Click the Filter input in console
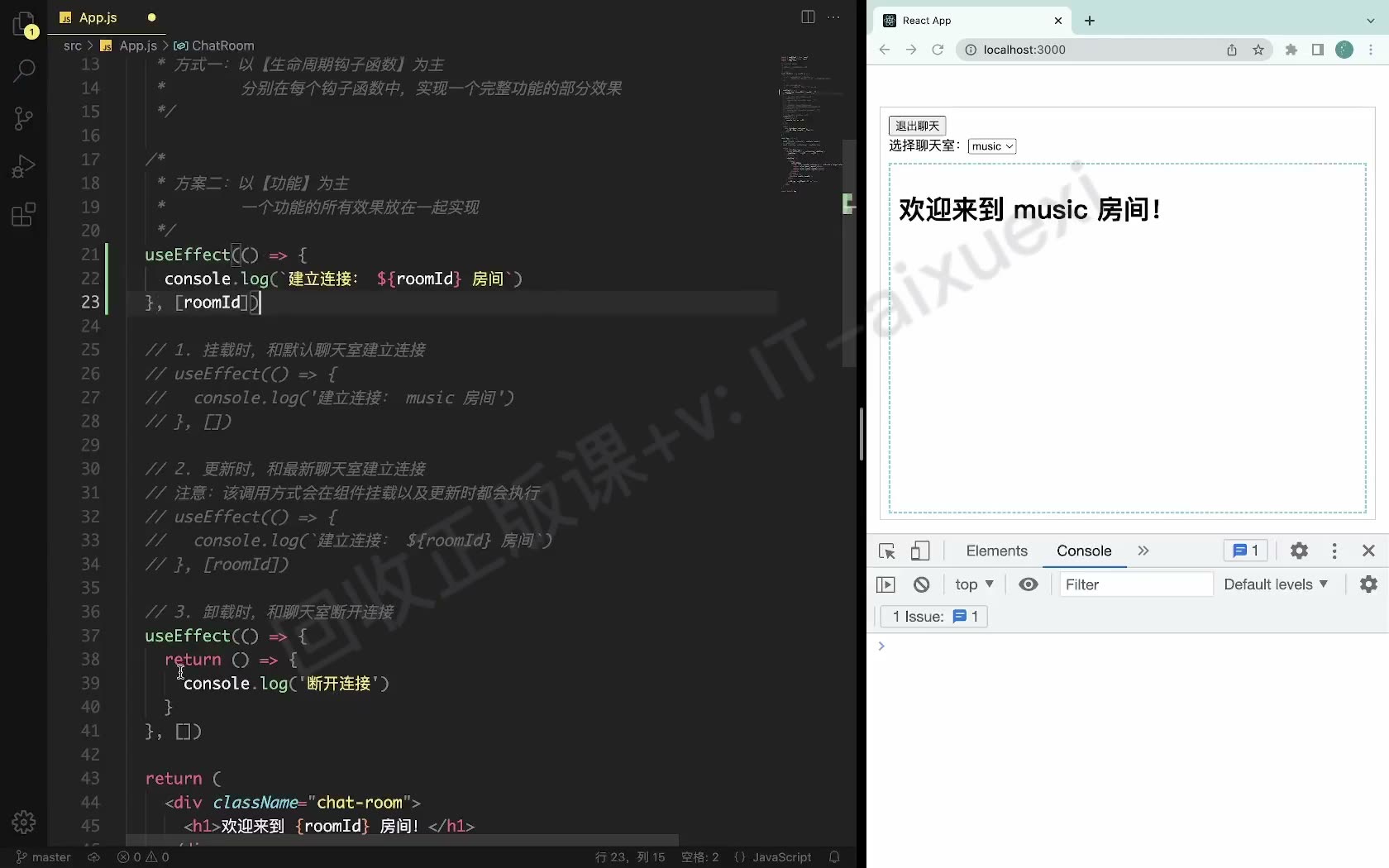This screenshot has height=868, width=1389. (1136, 584)
